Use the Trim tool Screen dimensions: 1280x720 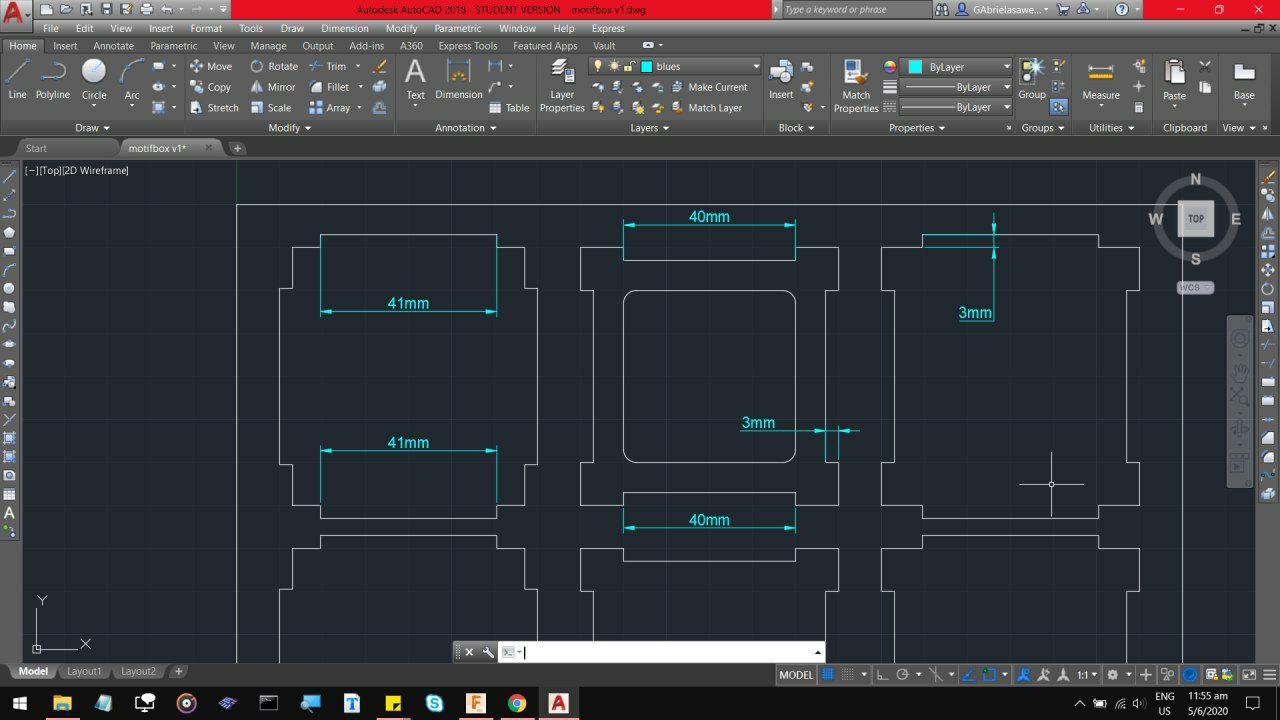click(327, 66)
